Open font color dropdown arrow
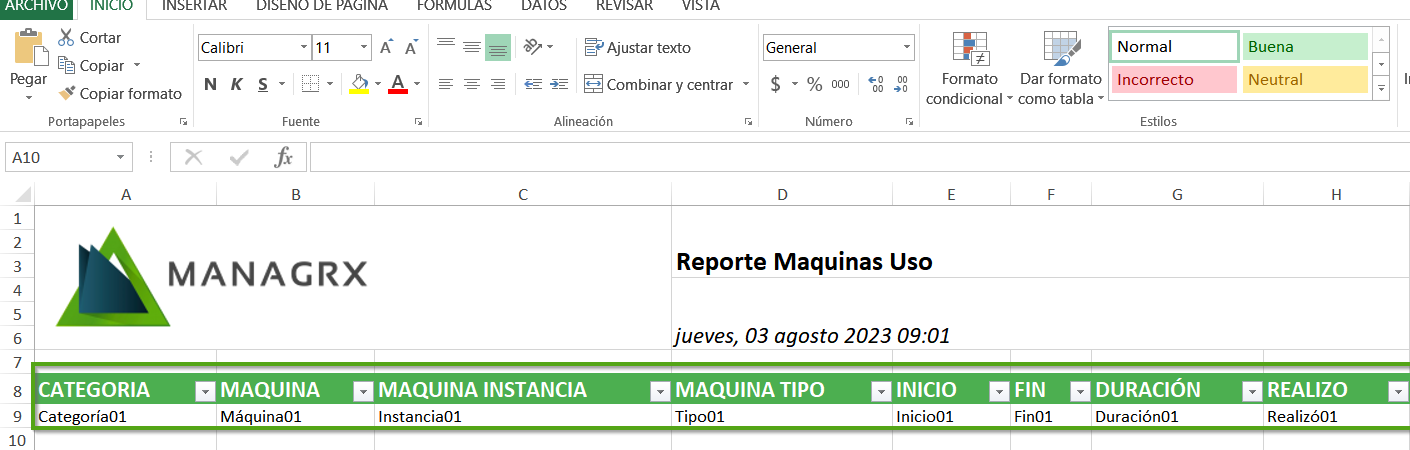Viewport: 1410px width, 450px height. point(417,84)
